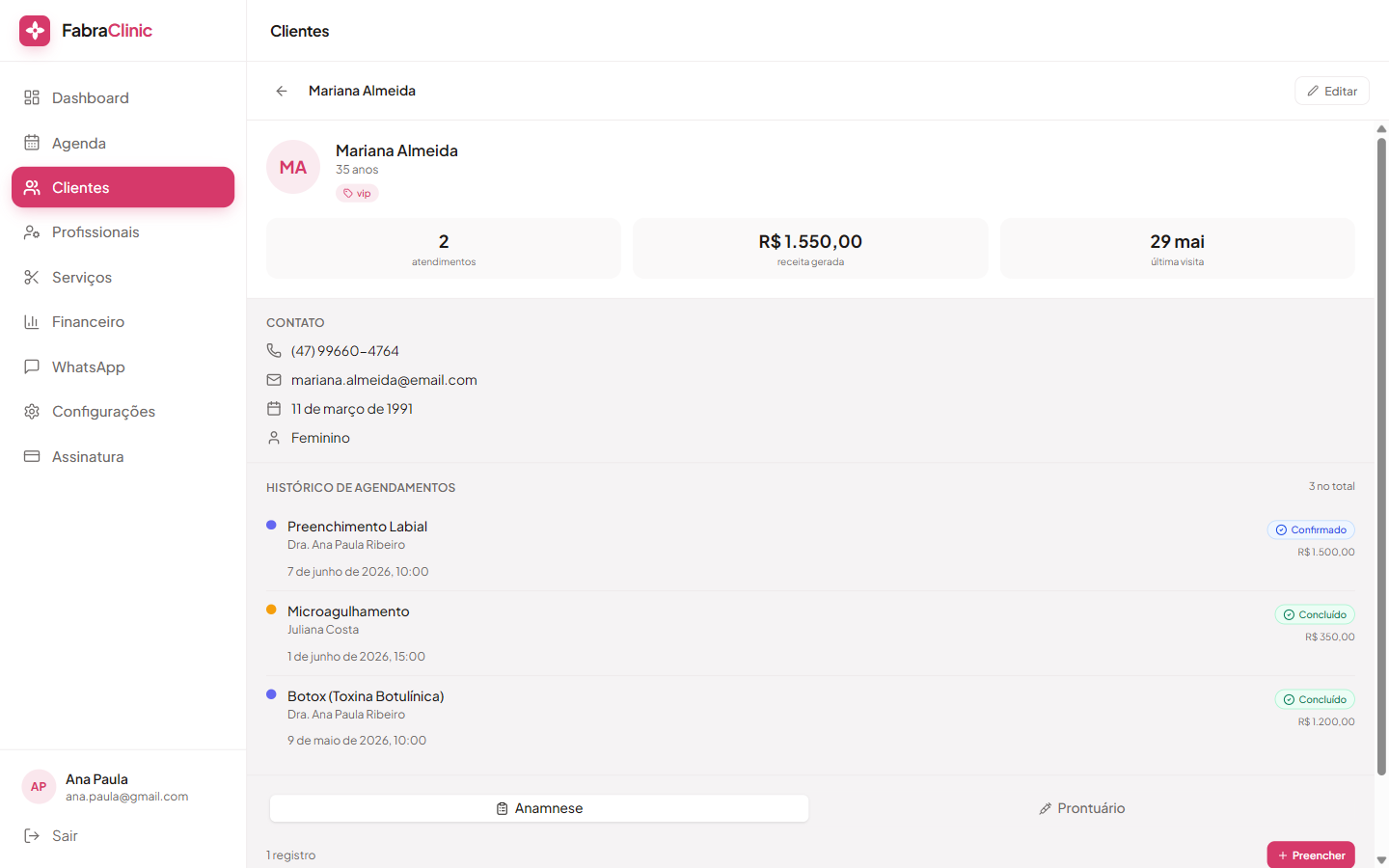Click the phone number (47) 99660-4764
The height and width of the screenshot is (868, 1389).
pos(345,351)
